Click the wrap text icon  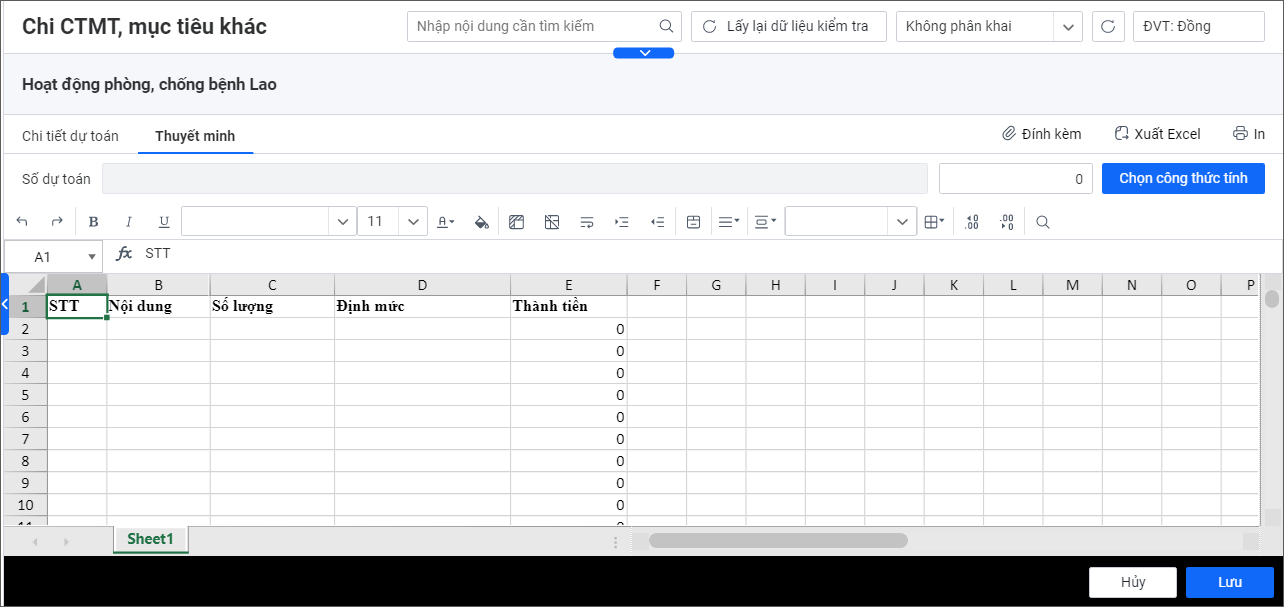click(x=587, y=222)
